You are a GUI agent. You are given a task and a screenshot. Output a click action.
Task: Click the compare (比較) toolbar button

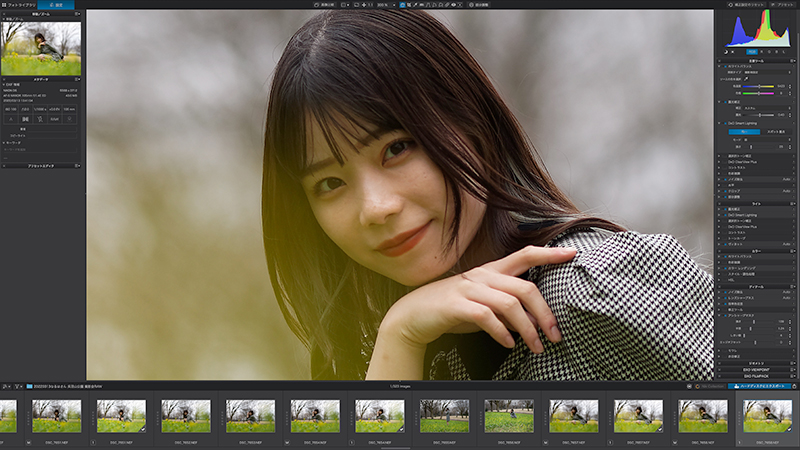click(324, 5)
